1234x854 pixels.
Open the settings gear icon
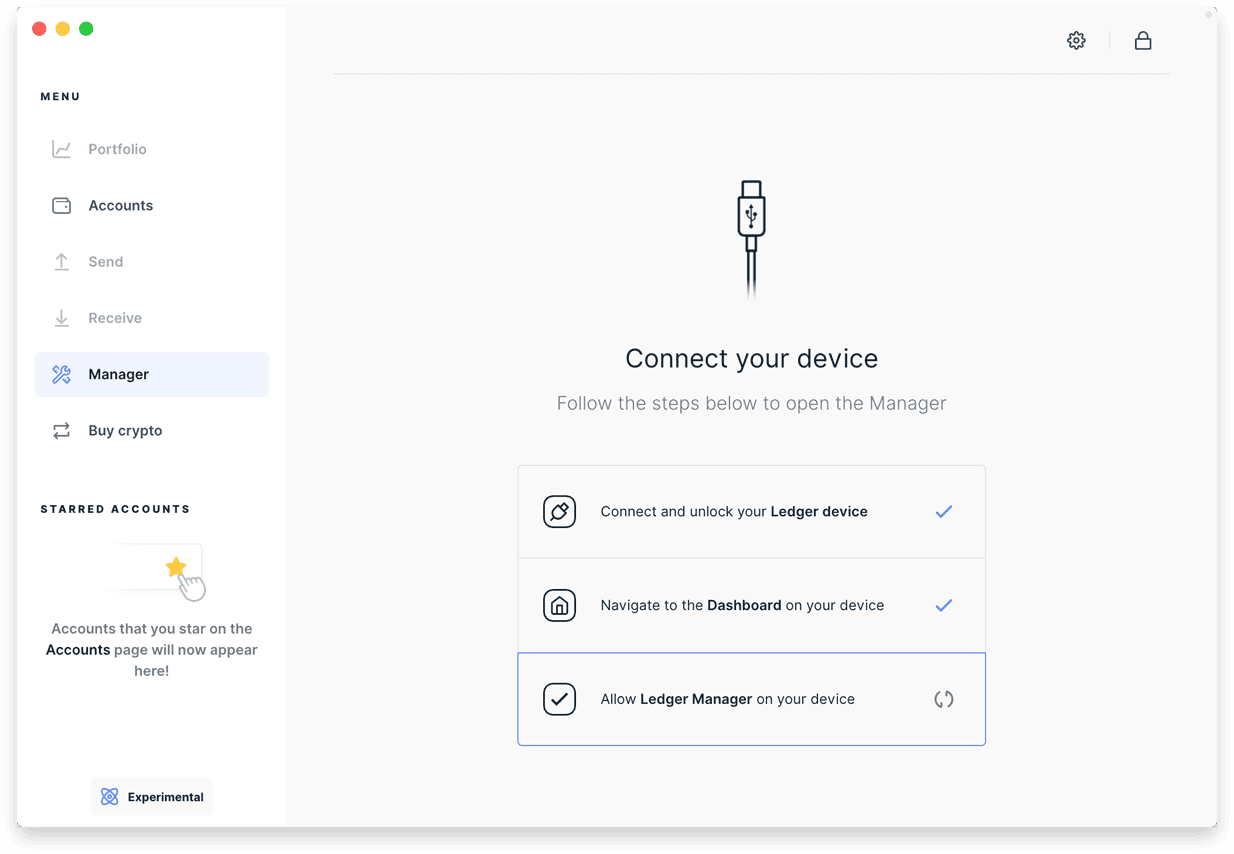[1076, 41]
